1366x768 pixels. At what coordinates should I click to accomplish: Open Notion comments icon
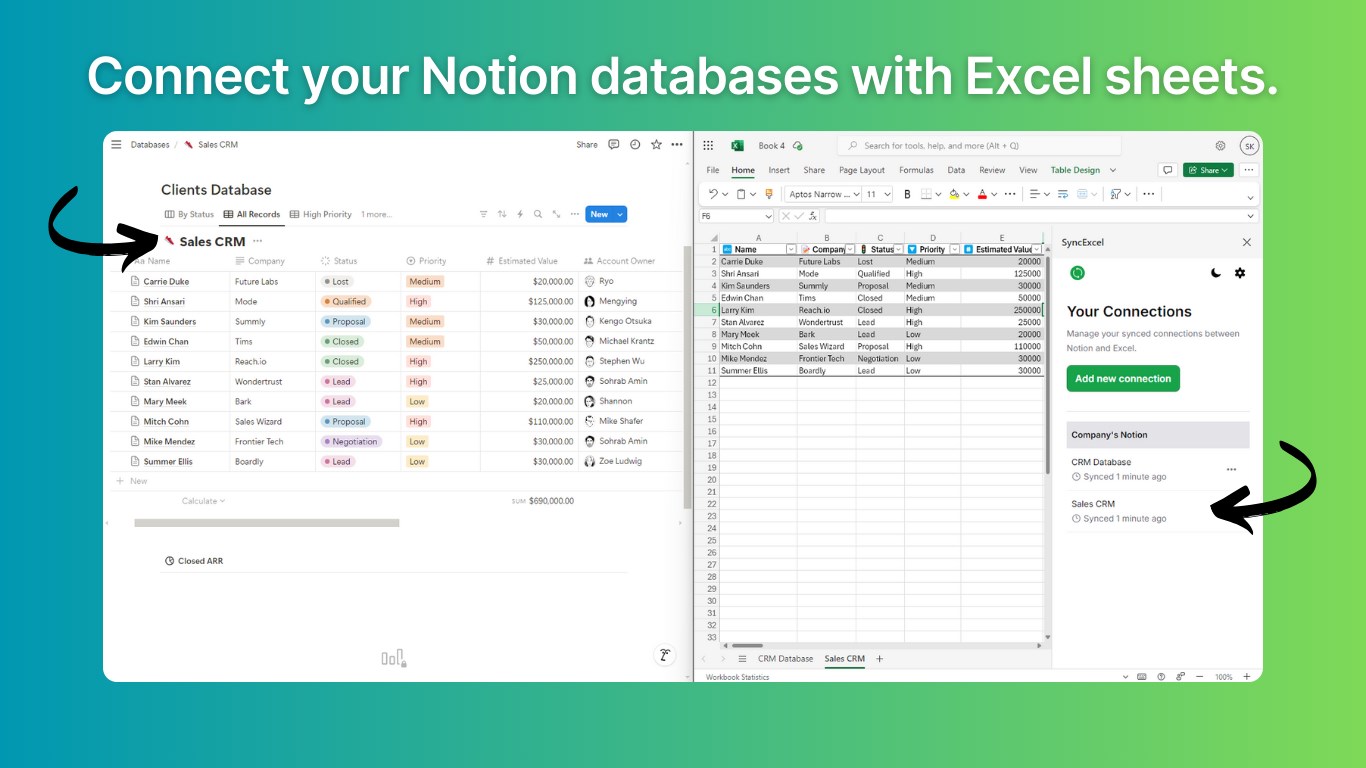pyautogui.click(x=614, y=145)
